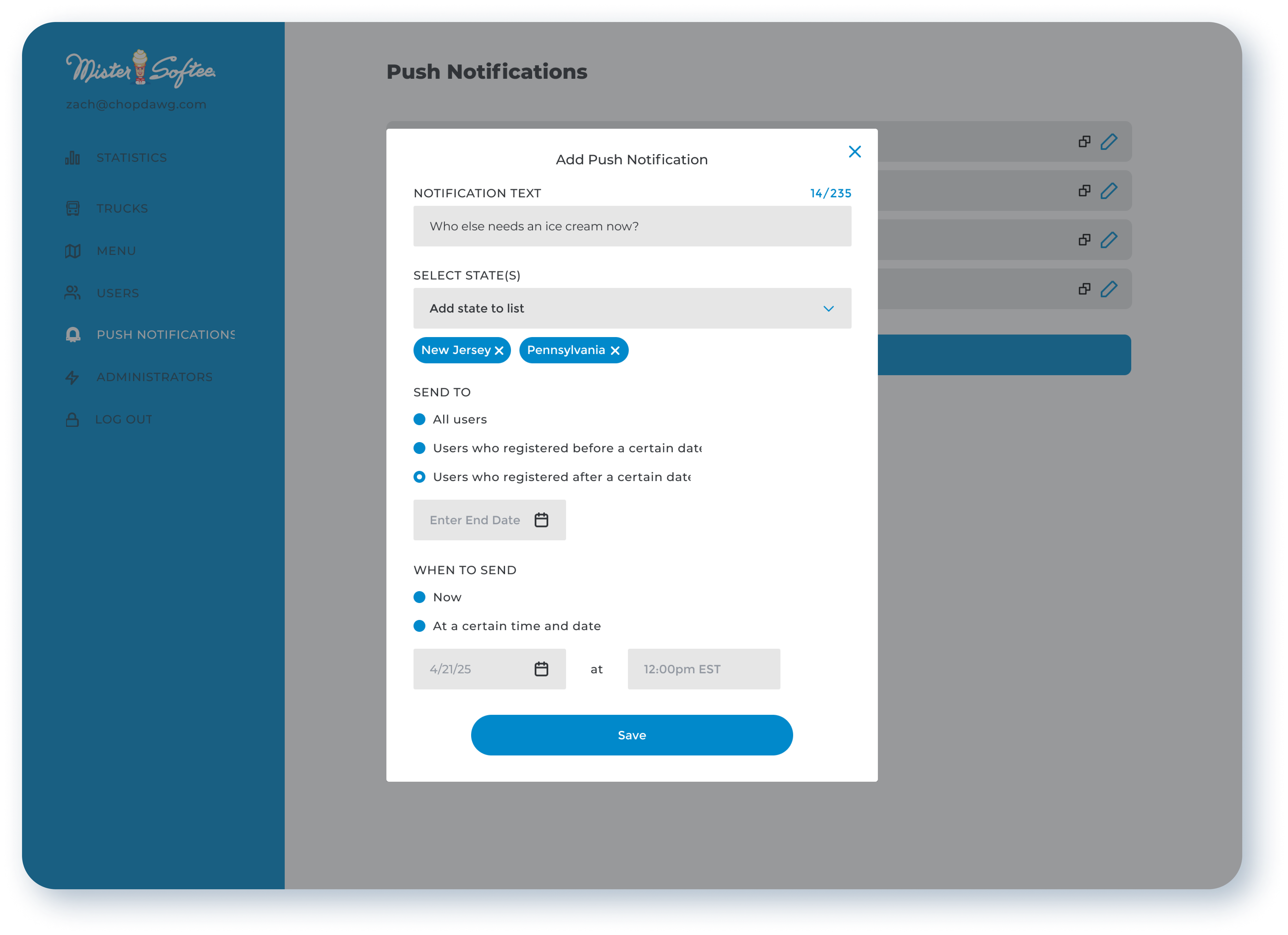Edit the first notification row
Screen dimensions: 1288x935
click(x=1109, y=141)
